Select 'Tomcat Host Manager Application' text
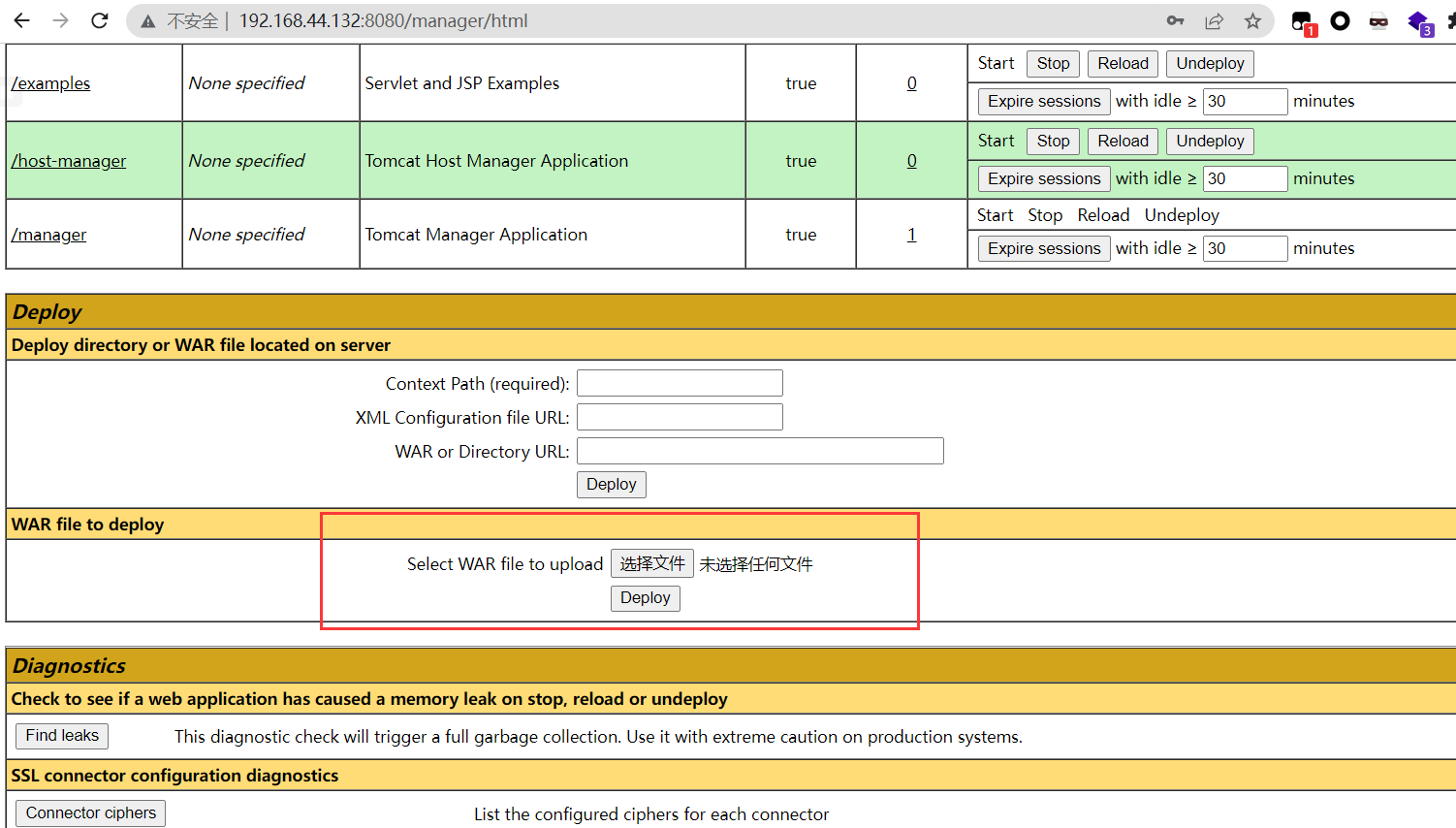The height and width of the screenshot is (828, 1456). tap(496, 161)
